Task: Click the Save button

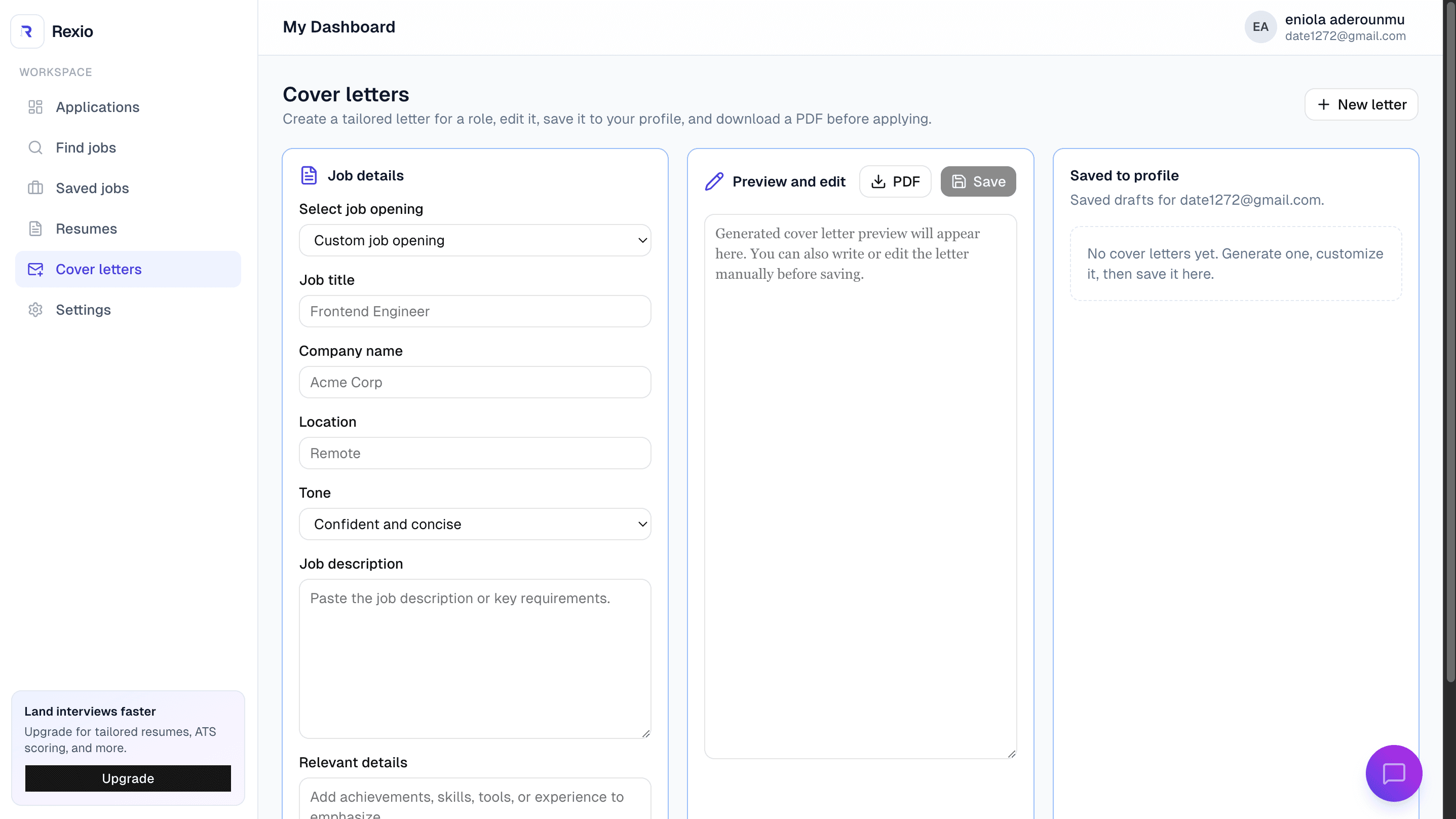Action: click(x=978, y=181)
